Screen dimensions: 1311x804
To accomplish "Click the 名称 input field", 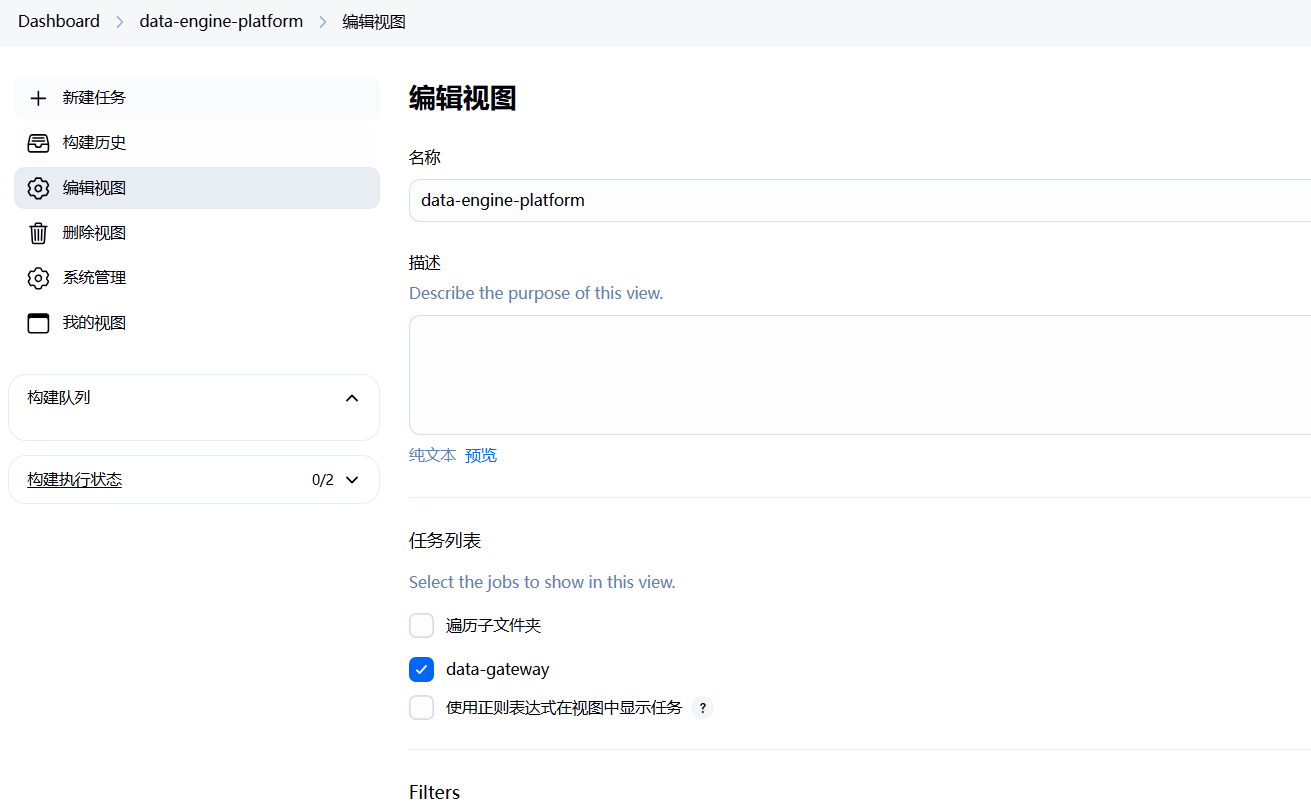I will click(860, 200).
